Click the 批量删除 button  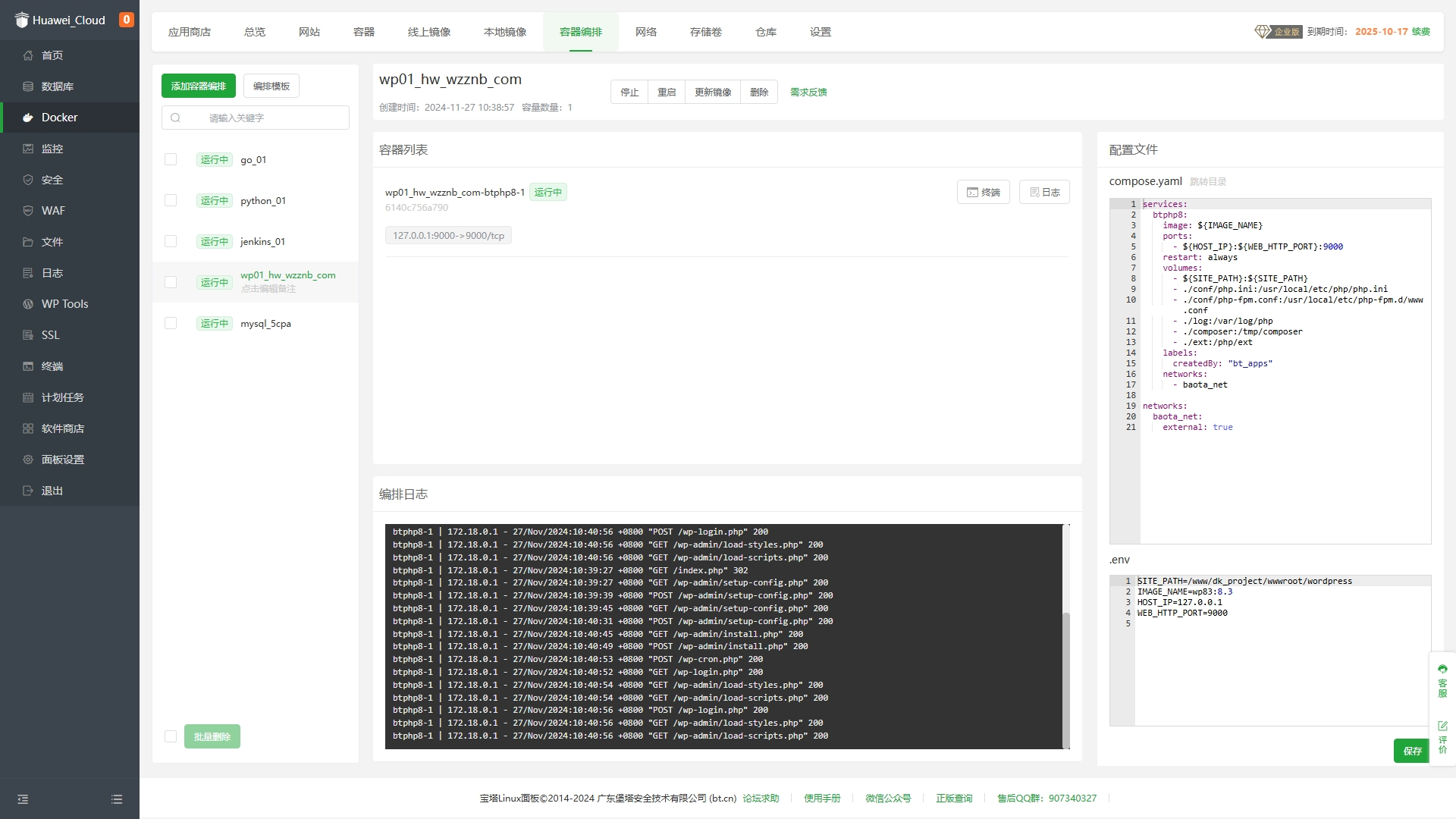tap(212, 736)
